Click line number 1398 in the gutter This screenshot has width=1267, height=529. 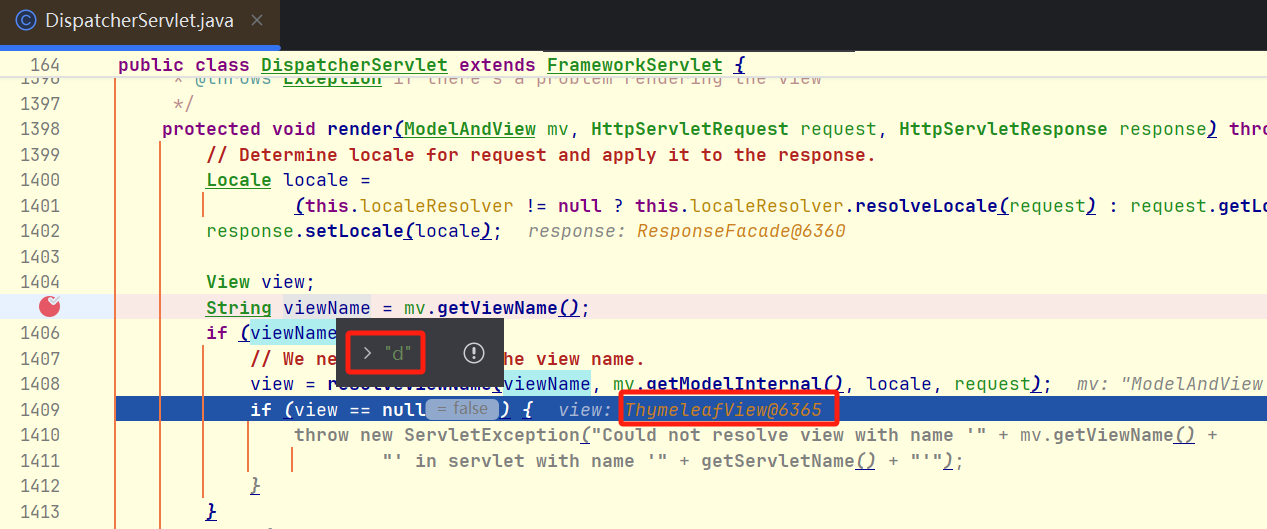pos(40,129)
